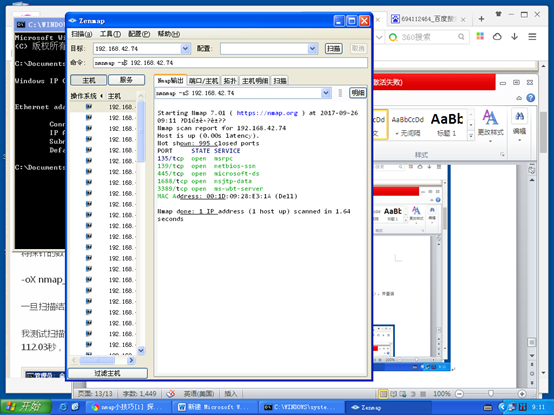Open browser downloads arrow icon
The height and width of the screenshot is (415, 554).
(x=514, y=36)
